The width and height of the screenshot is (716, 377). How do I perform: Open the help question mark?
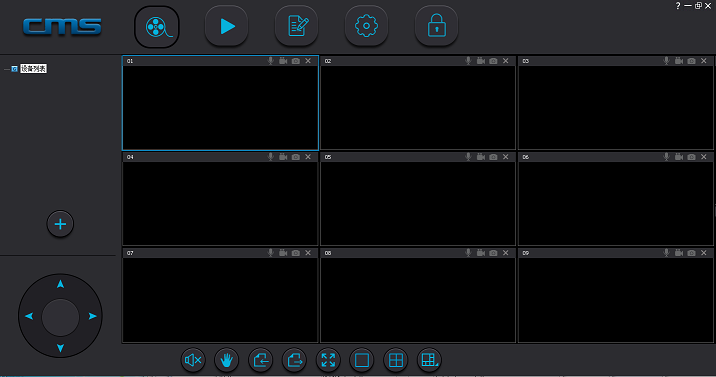pos(678,5)
